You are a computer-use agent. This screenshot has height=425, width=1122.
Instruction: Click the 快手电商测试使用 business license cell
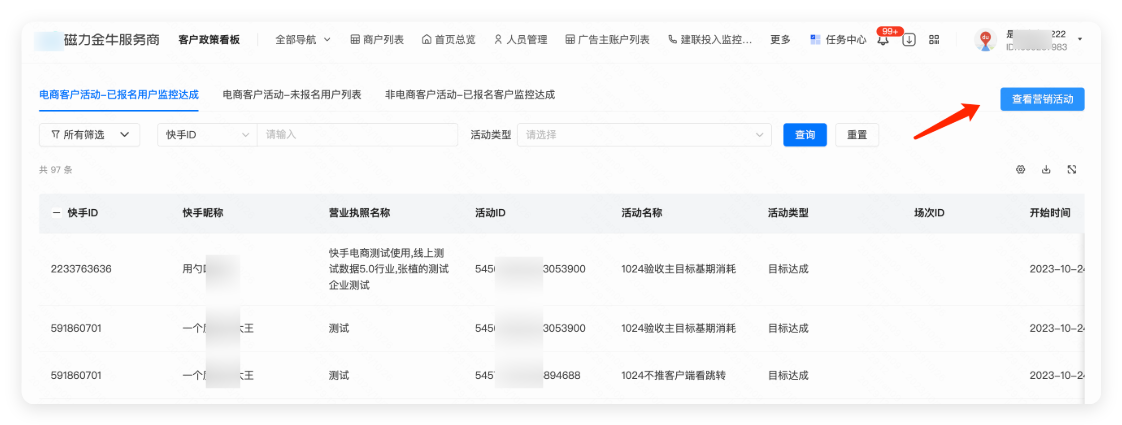(389, 269)
